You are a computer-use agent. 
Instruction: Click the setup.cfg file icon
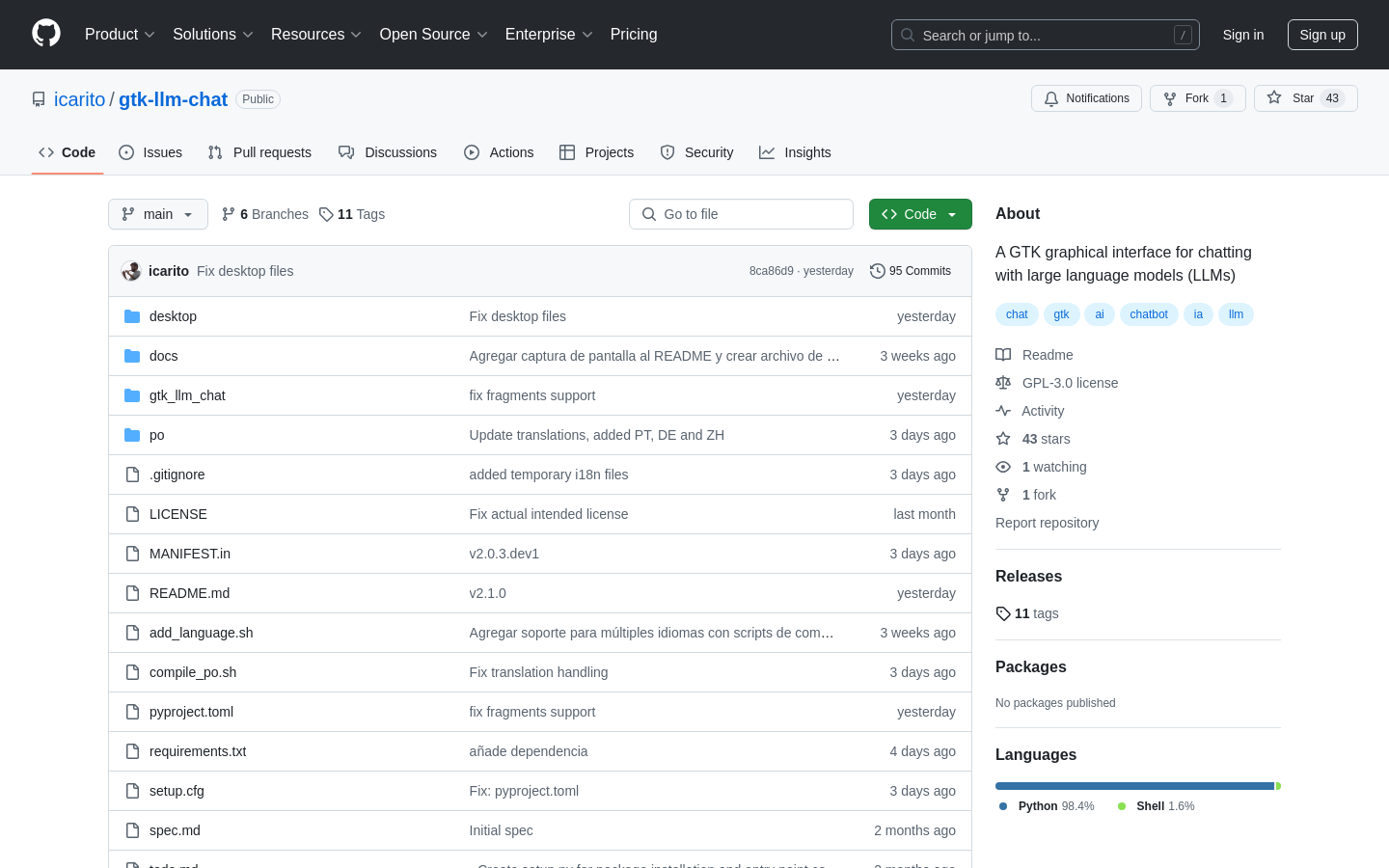[132, 791]
